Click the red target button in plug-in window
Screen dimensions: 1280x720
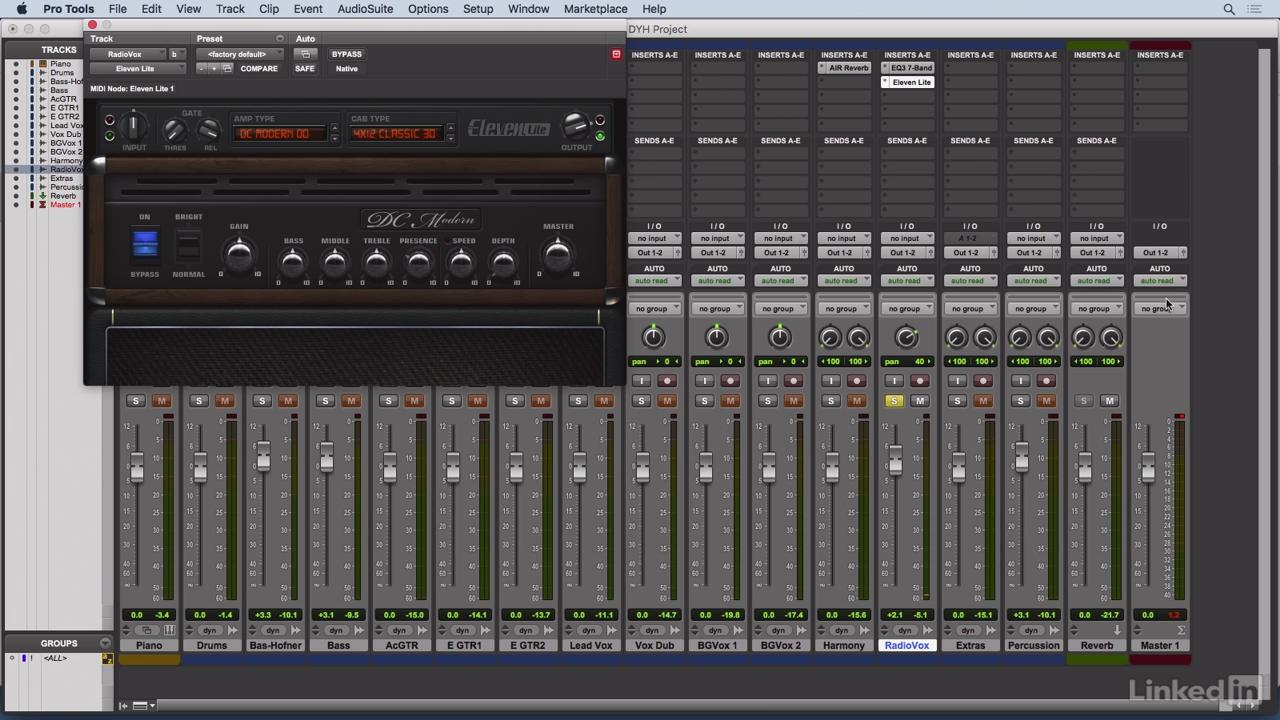(616, 54)
